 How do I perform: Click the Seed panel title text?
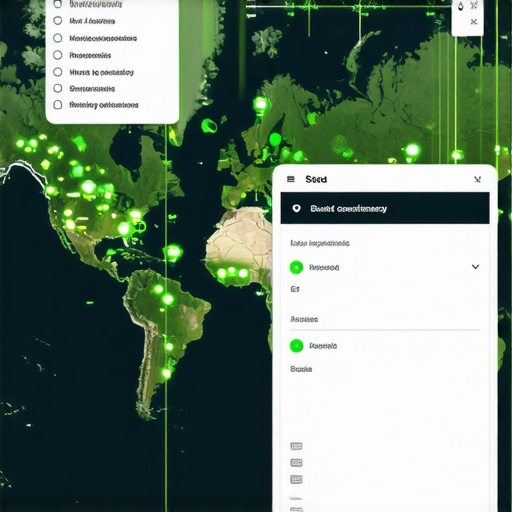click(x=316, y=179)
